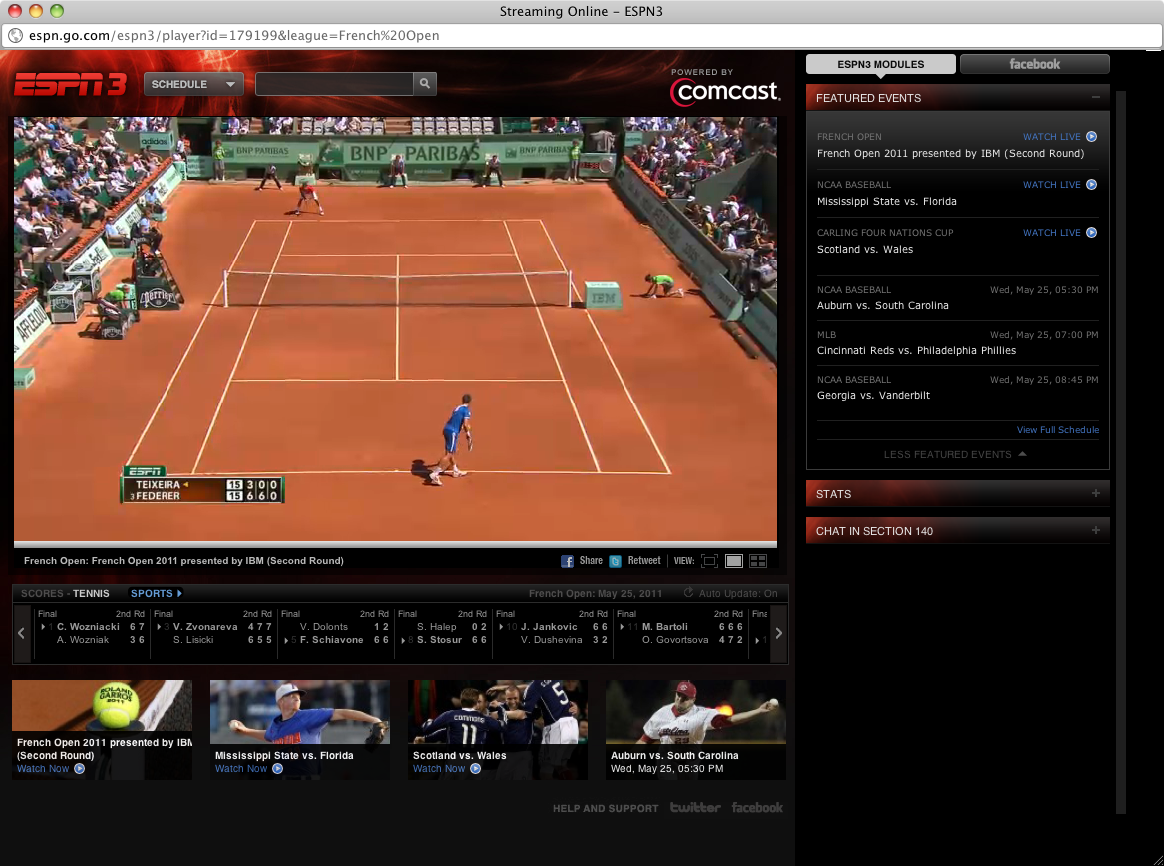Click the search magnifier button

425,84
